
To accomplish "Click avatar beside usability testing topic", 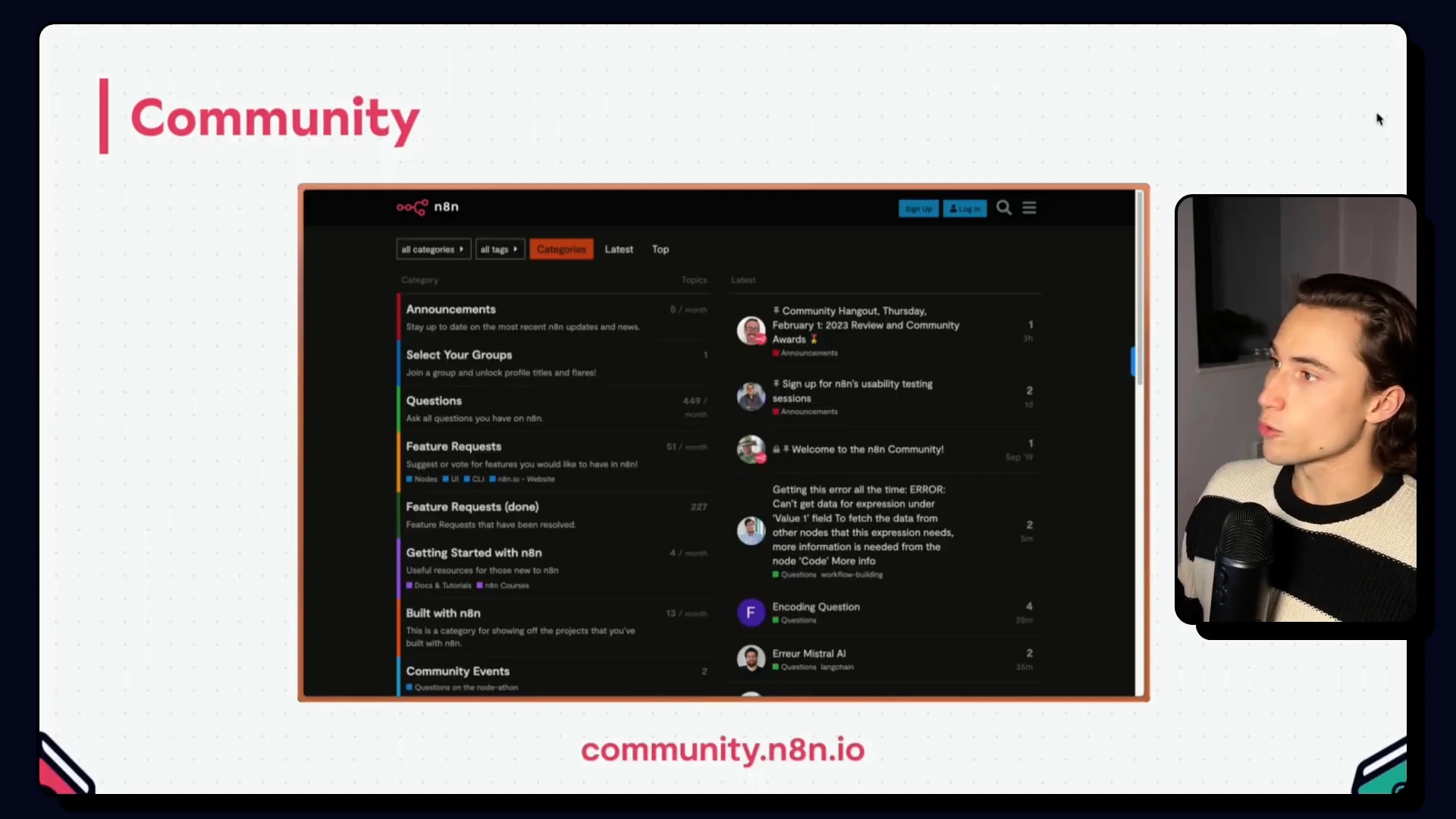I will click(751, 397).
